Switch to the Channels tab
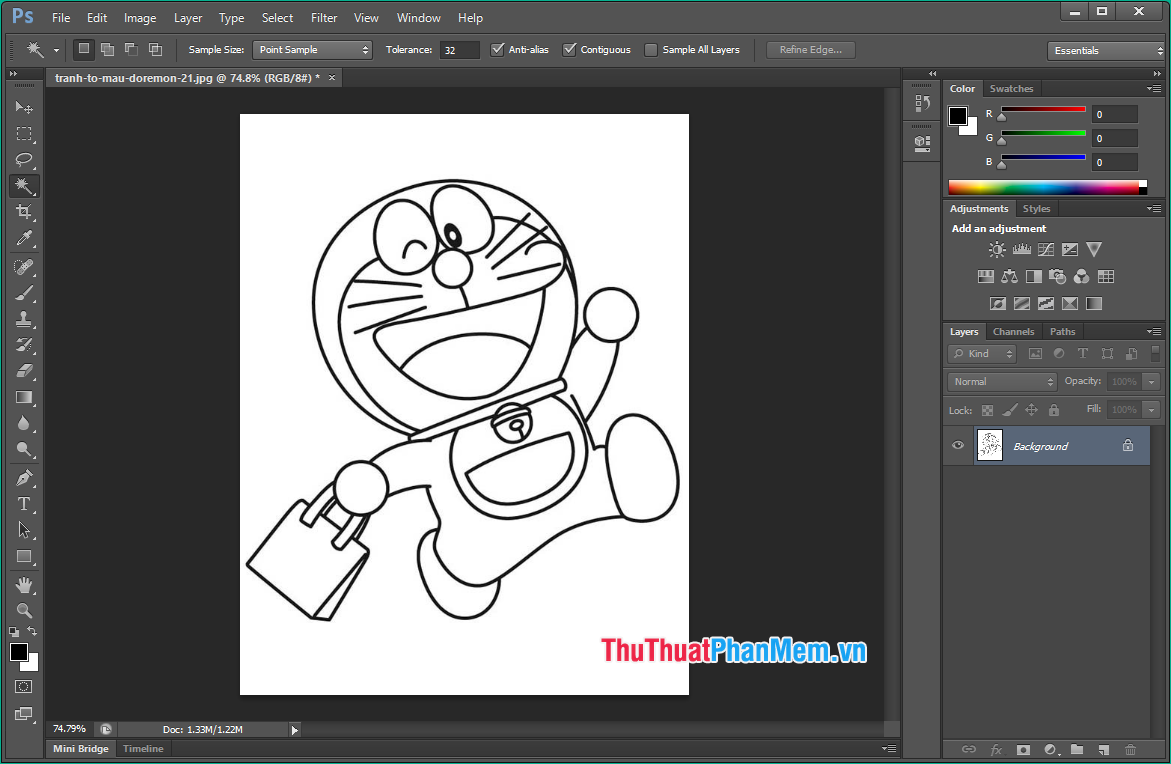 coord(1013,332)
